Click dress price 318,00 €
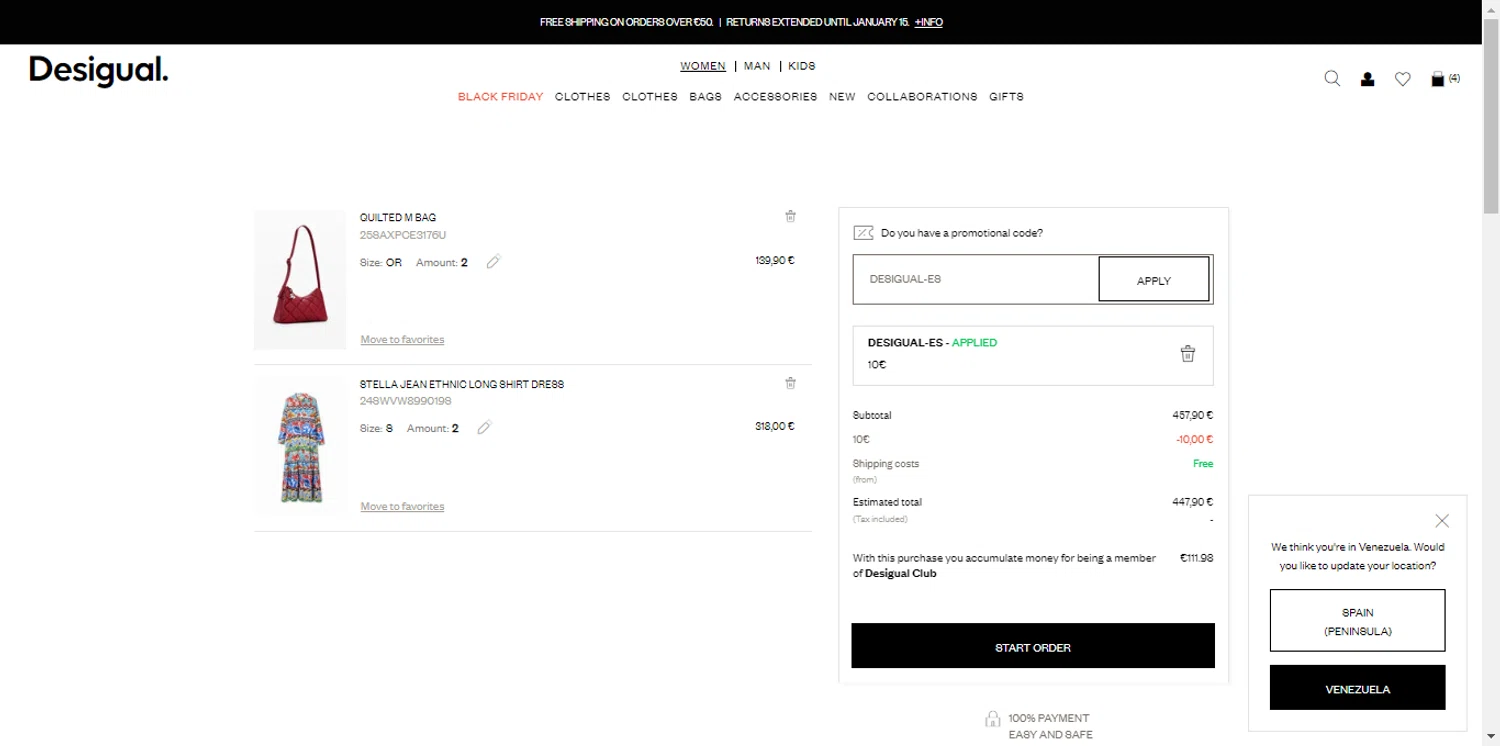This screenshot has height=746, width=1500. (775, 426)
